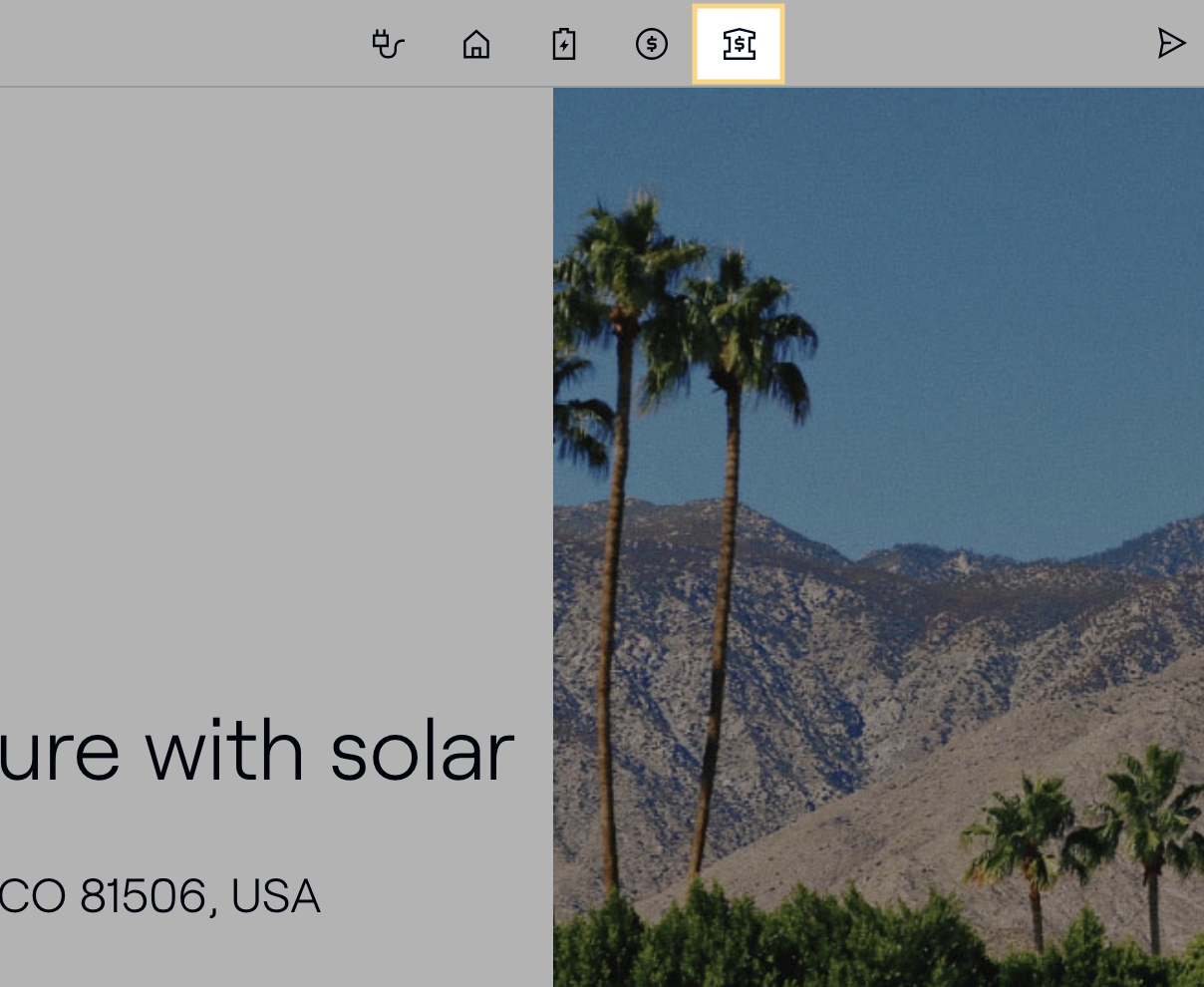The image size is (1204, 987).
Task: Click the "CO" state abbreviation
Action: point(34,896)
